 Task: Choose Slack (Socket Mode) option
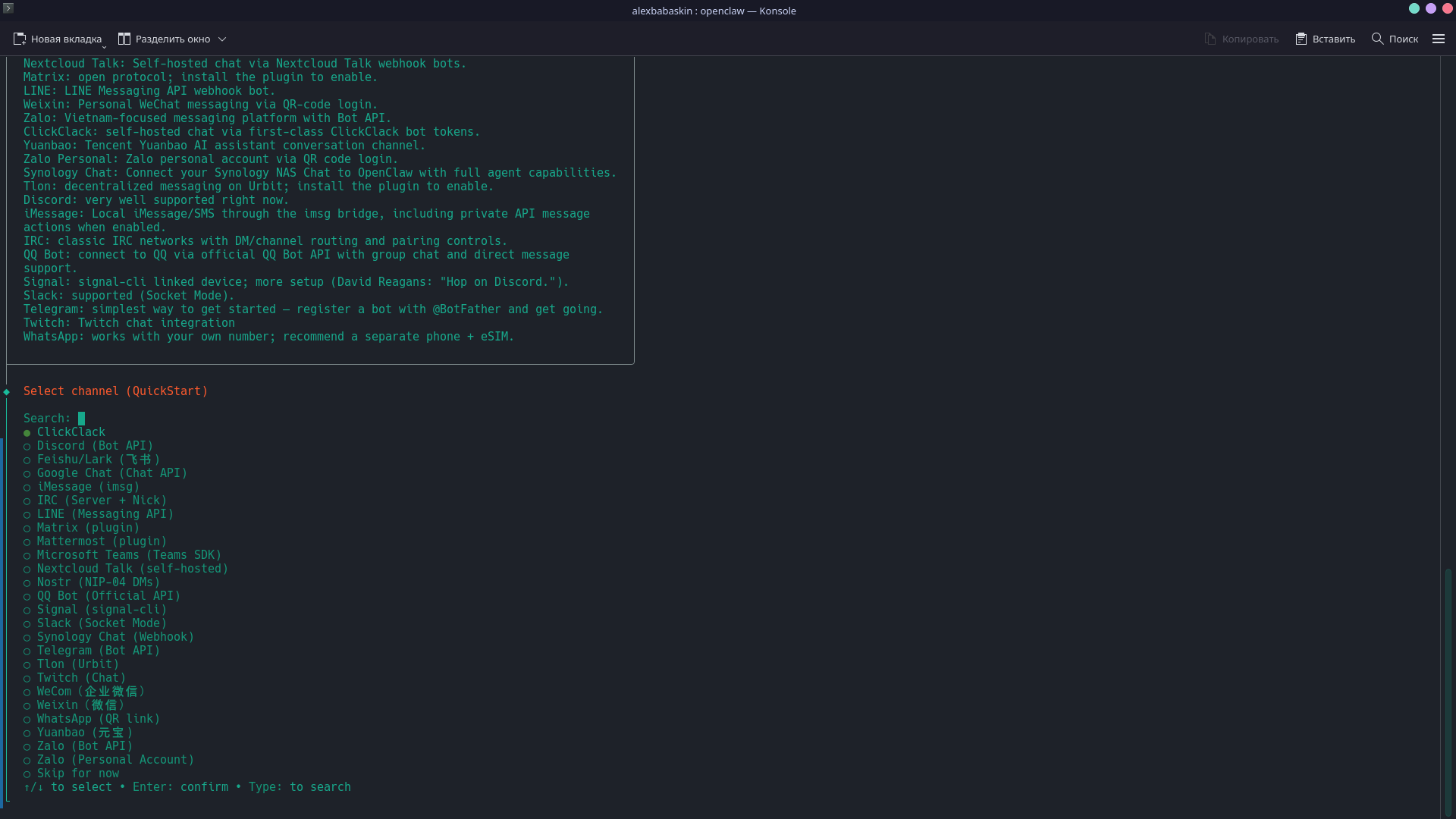click(x=95, y=623)
